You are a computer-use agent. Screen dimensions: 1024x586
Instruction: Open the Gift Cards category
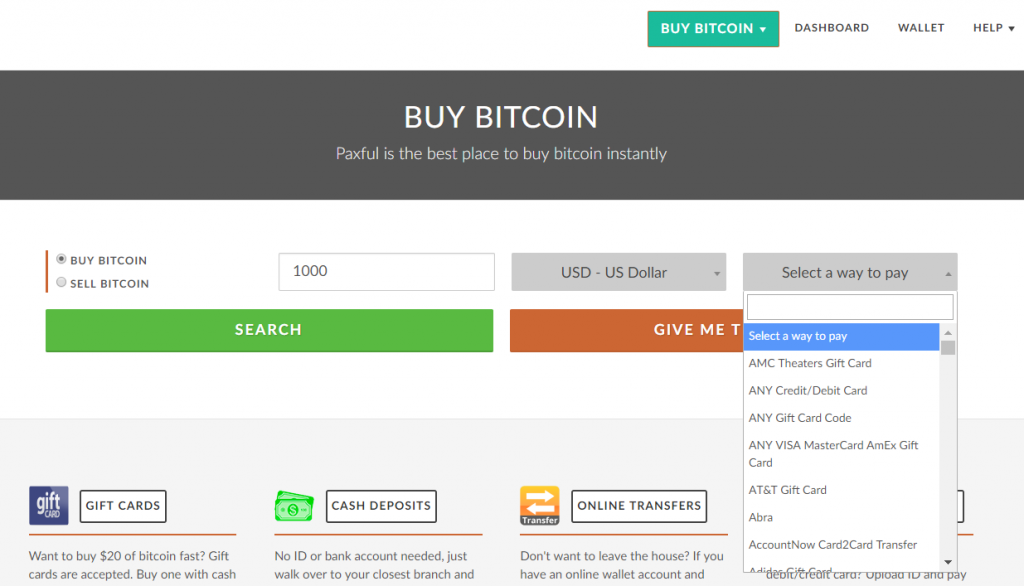click(x=123, y=506)
